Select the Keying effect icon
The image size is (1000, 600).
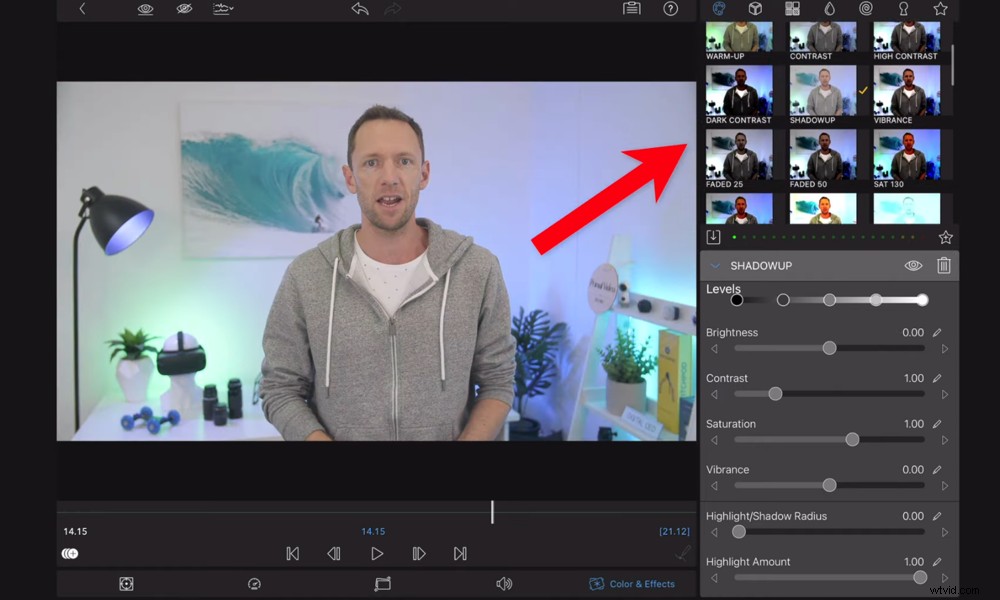(x=904, y=9)
